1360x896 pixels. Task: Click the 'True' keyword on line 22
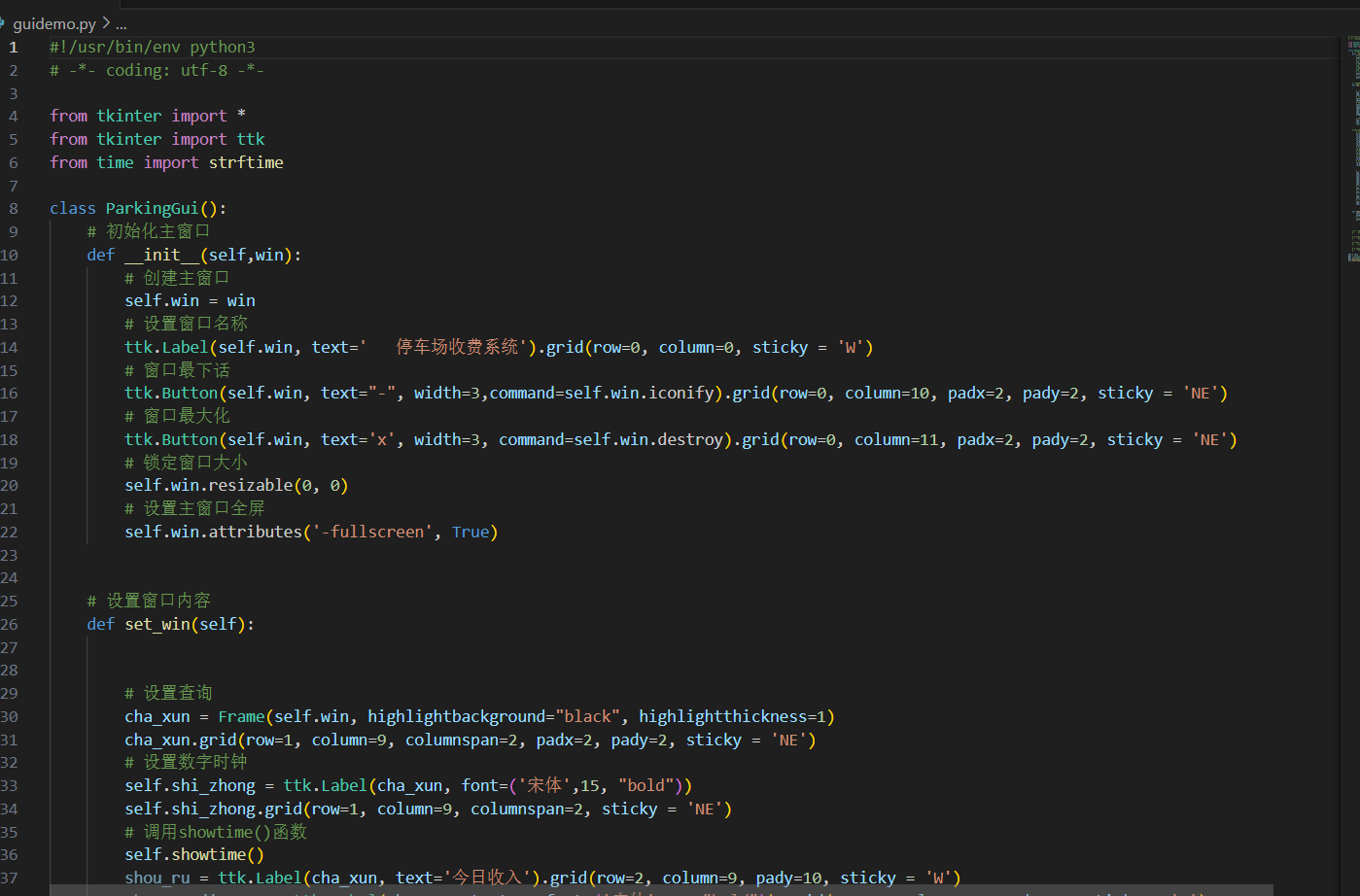tap(471, 532)
